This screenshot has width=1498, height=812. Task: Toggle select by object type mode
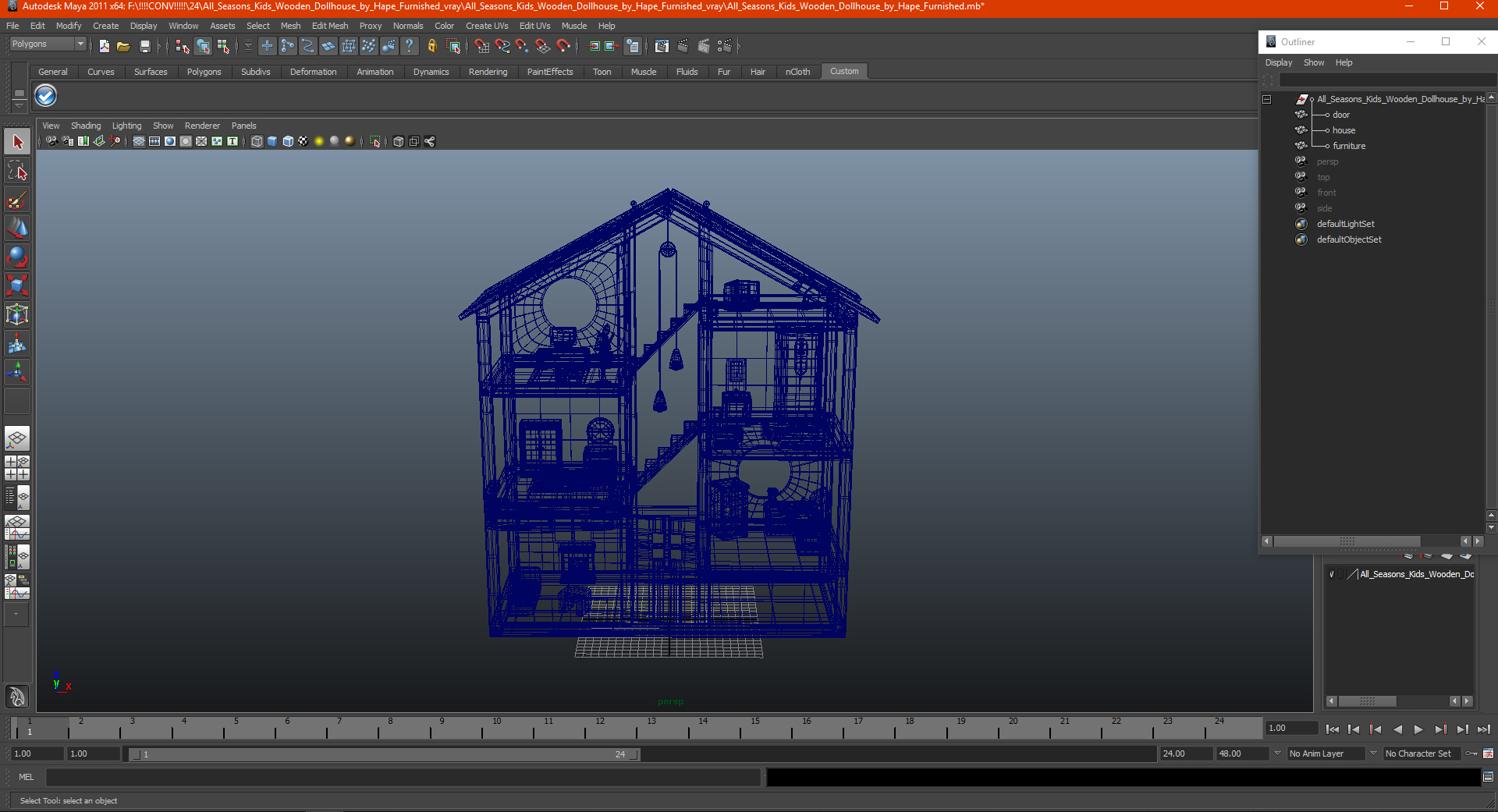(x=203, y=46)
